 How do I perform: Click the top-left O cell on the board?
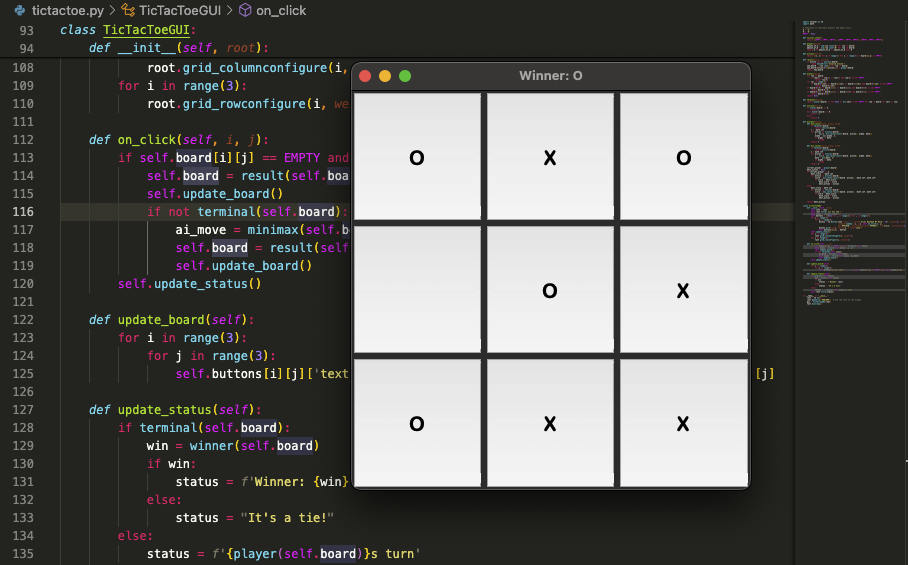(x=417, y=157)
